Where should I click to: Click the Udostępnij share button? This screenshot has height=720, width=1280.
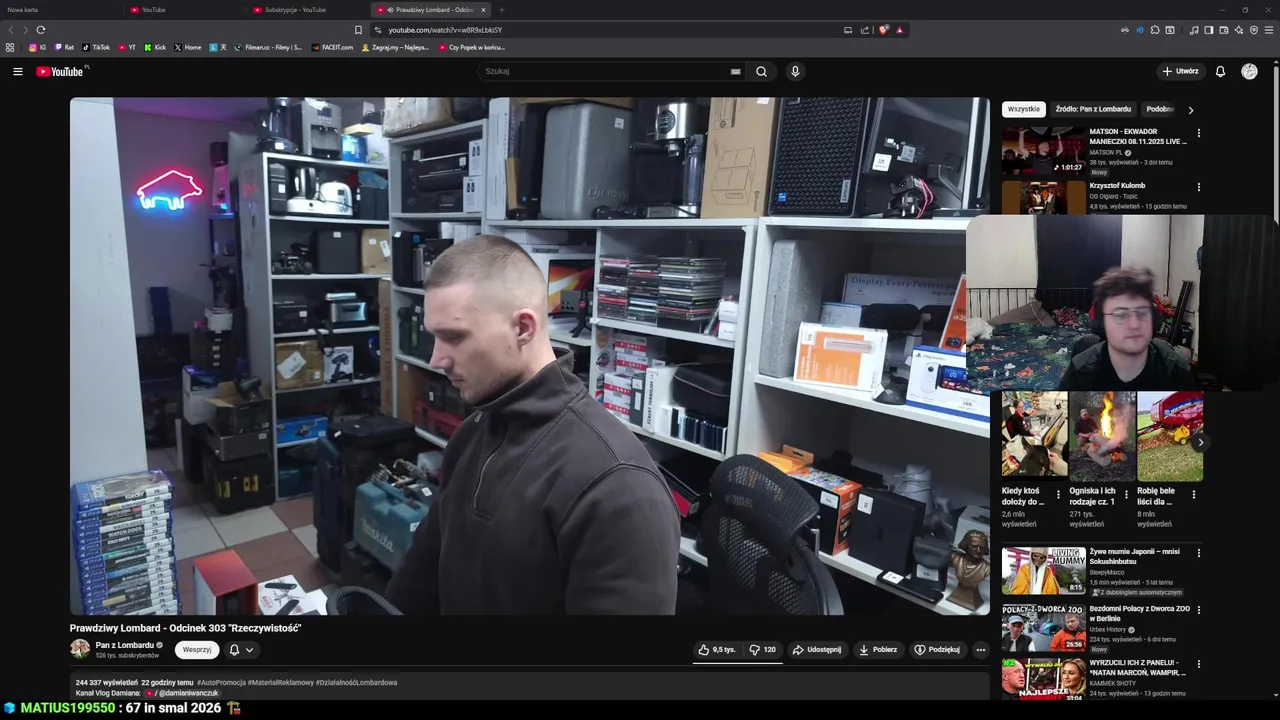(817, 650)
